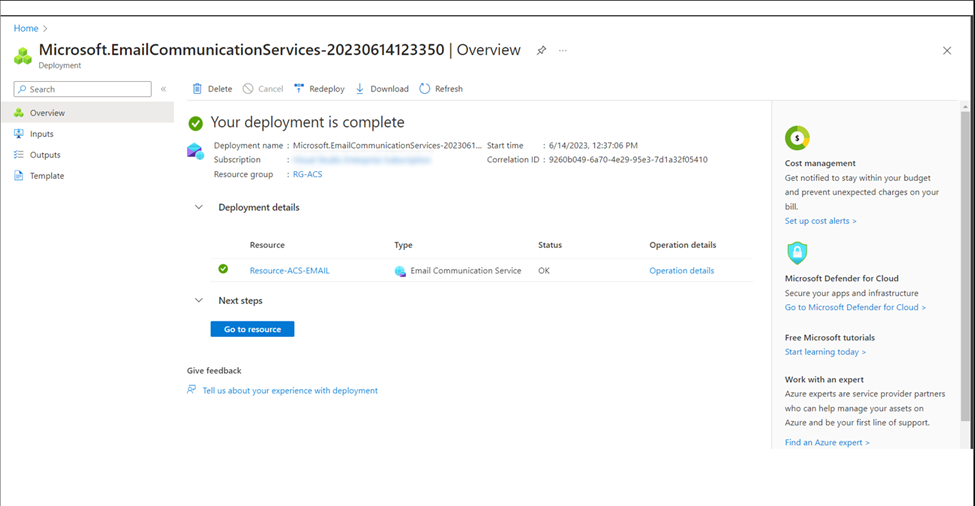The height and width of the screenshot is (506, 975).
Task: Click the Give feedback heading
Action: click(x=214, y=370)
